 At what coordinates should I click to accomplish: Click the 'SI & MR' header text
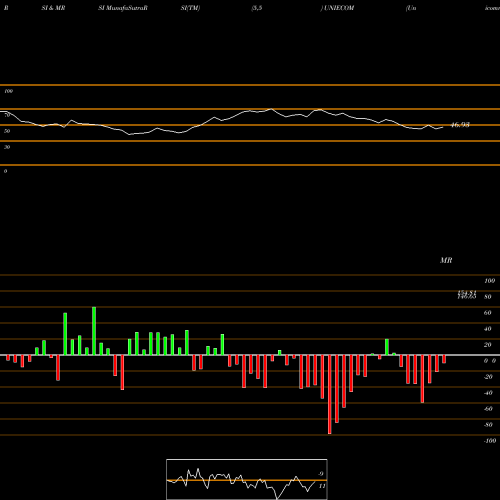click(53, 8)
